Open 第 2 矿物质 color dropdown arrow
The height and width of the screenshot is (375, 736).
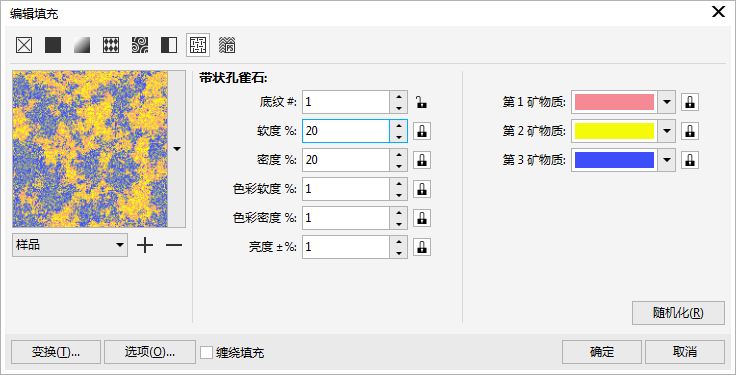(667, 132)
